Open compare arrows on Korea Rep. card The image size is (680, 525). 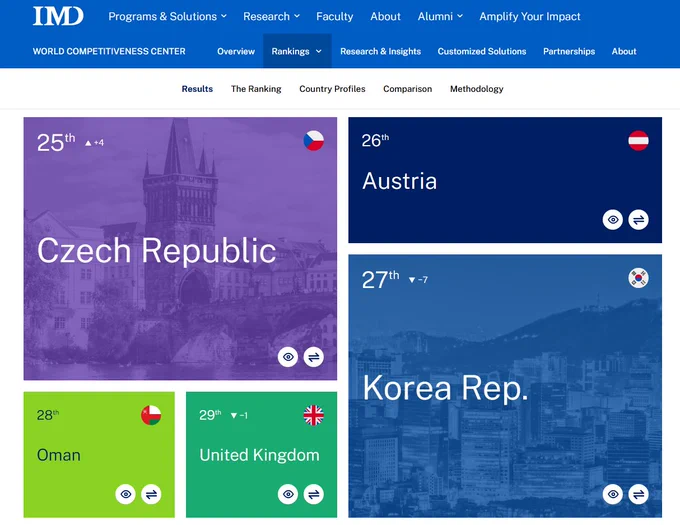tap(638, 494)
